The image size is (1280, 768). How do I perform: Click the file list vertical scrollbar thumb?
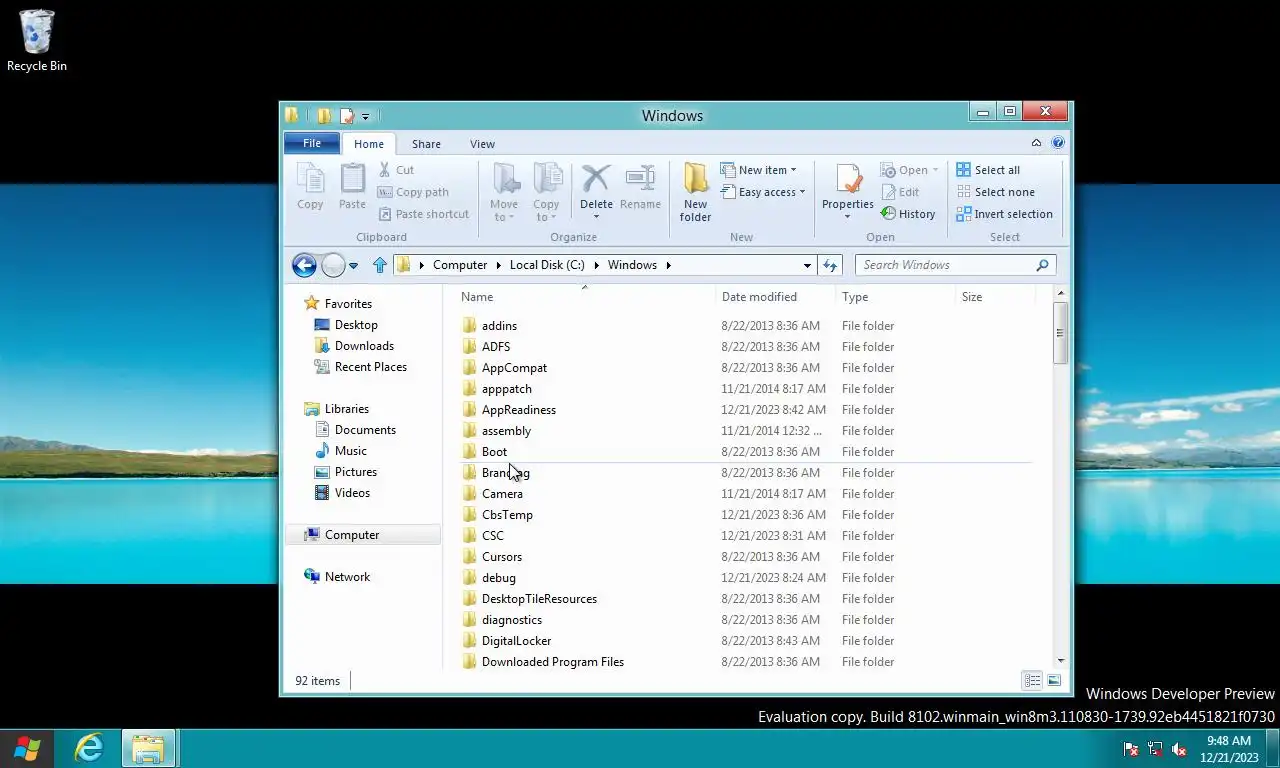[1061, 332]
